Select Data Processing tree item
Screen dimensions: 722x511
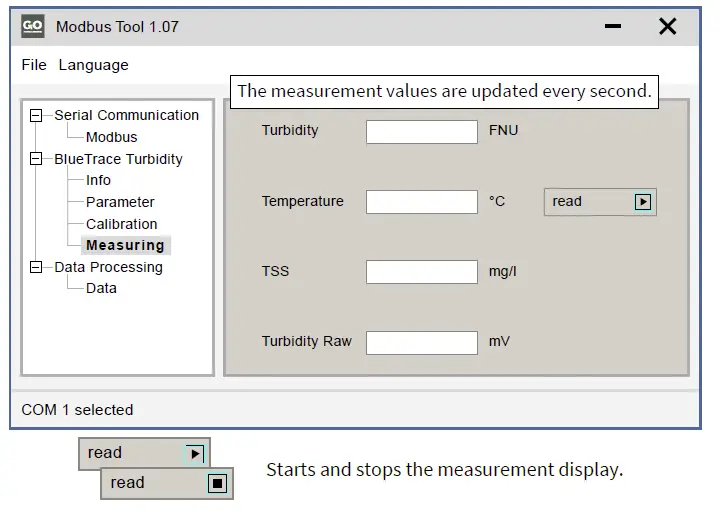[x=108, y=267]
